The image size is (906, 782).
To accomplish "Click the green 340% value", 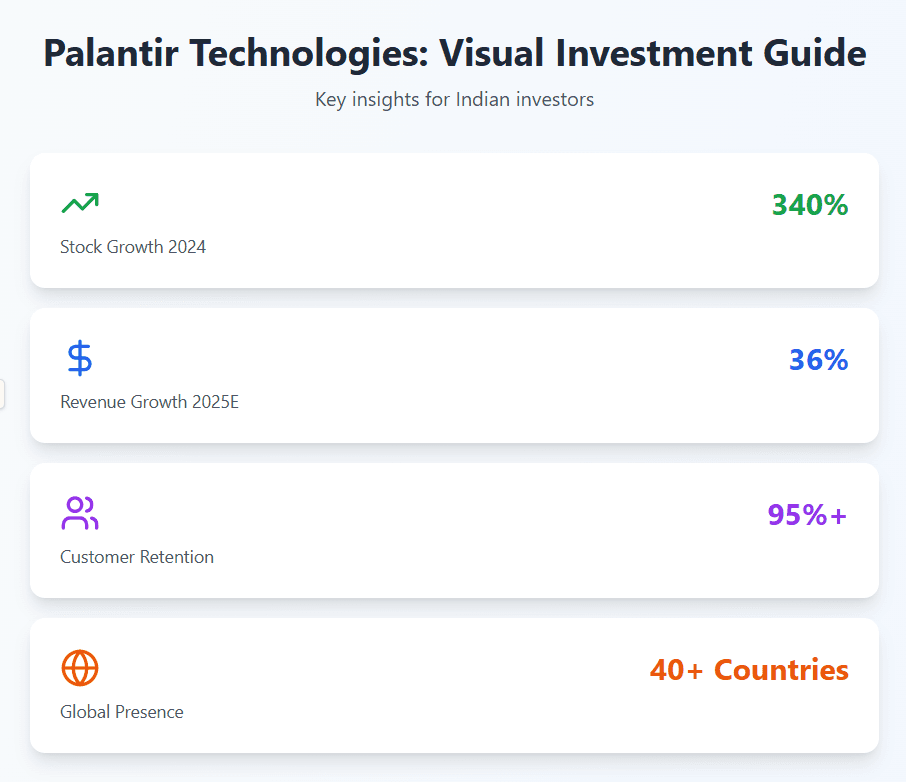I will coord(810,205).
